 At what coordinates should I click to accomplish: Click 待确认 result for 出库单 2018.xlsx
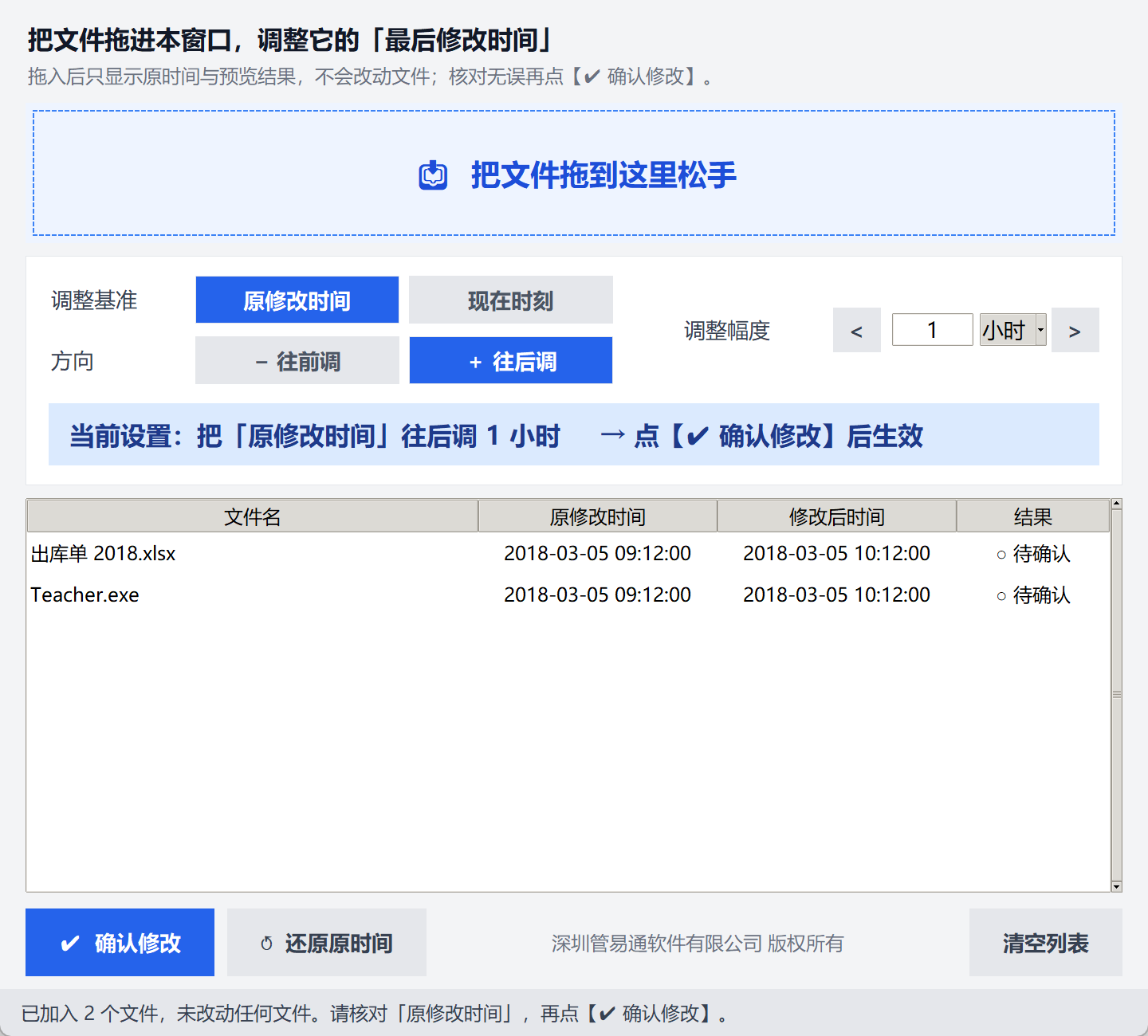point(1033,553)
